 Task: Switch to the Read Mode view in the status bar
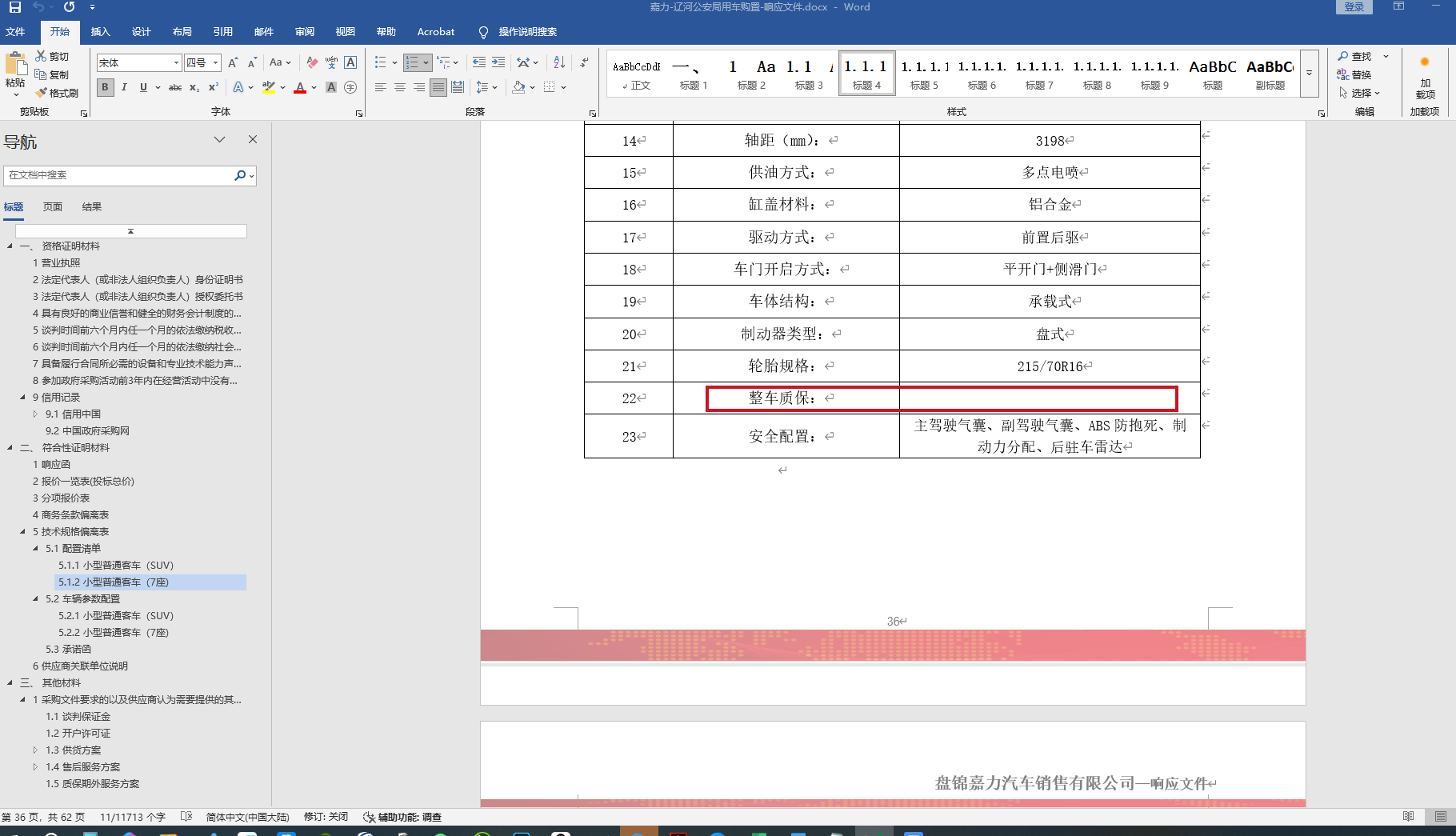click(x=1408, y=816)
